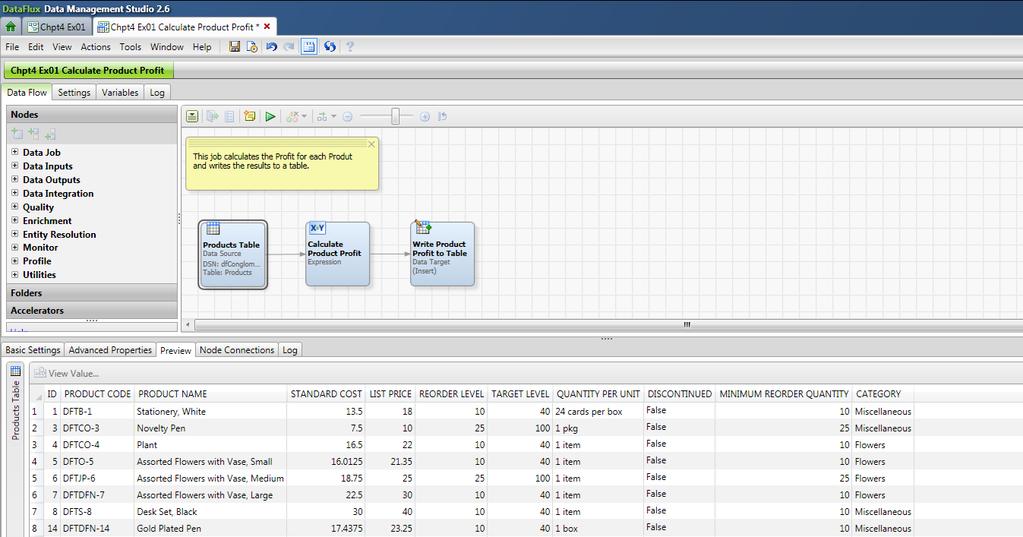Switch to the Settings tab

pyautogui.click(x=74, y=93)
